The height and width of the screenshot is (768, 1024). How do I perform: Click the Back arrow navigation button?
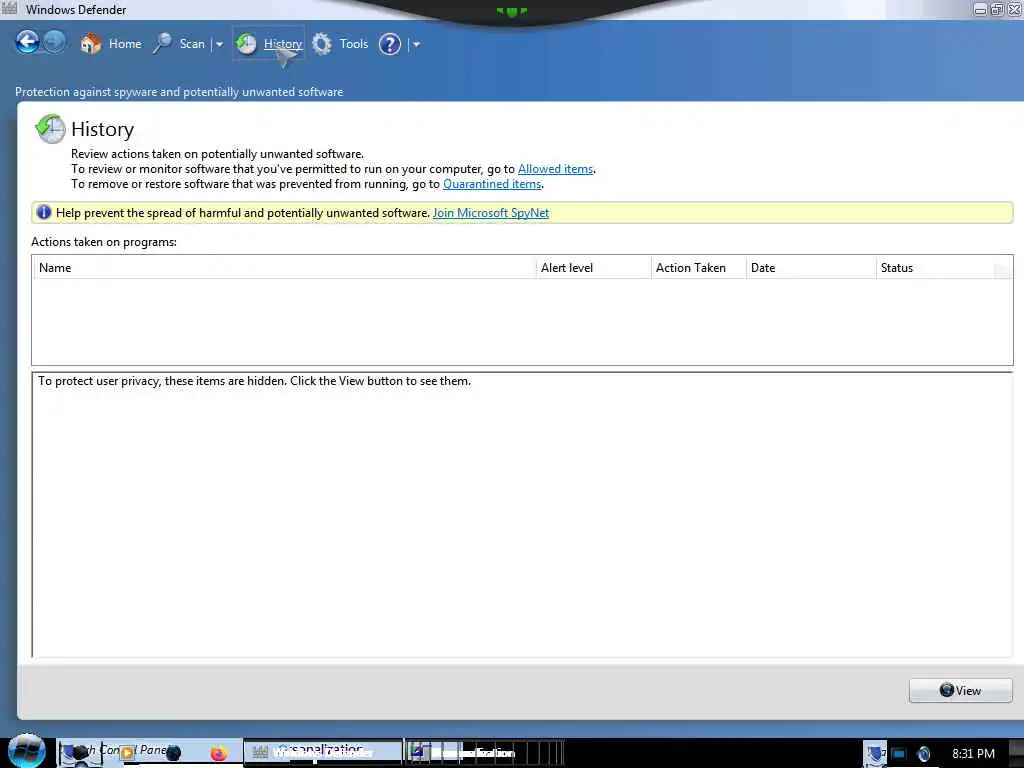[27, 42]
